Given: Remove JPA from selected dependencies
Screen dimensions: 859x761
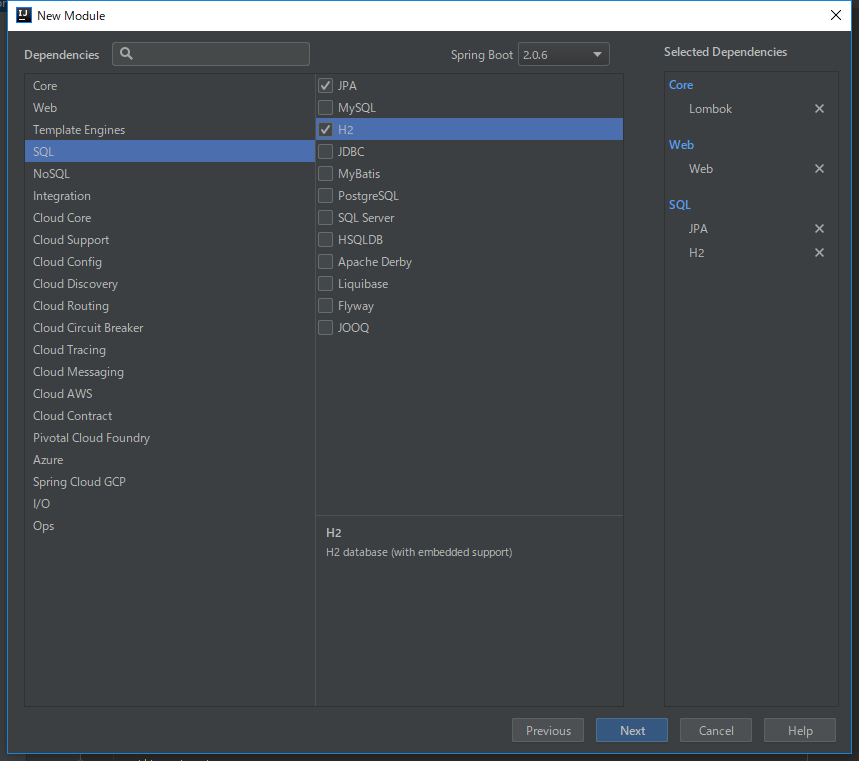Looking at the screenshot, I should pos(819,228).
